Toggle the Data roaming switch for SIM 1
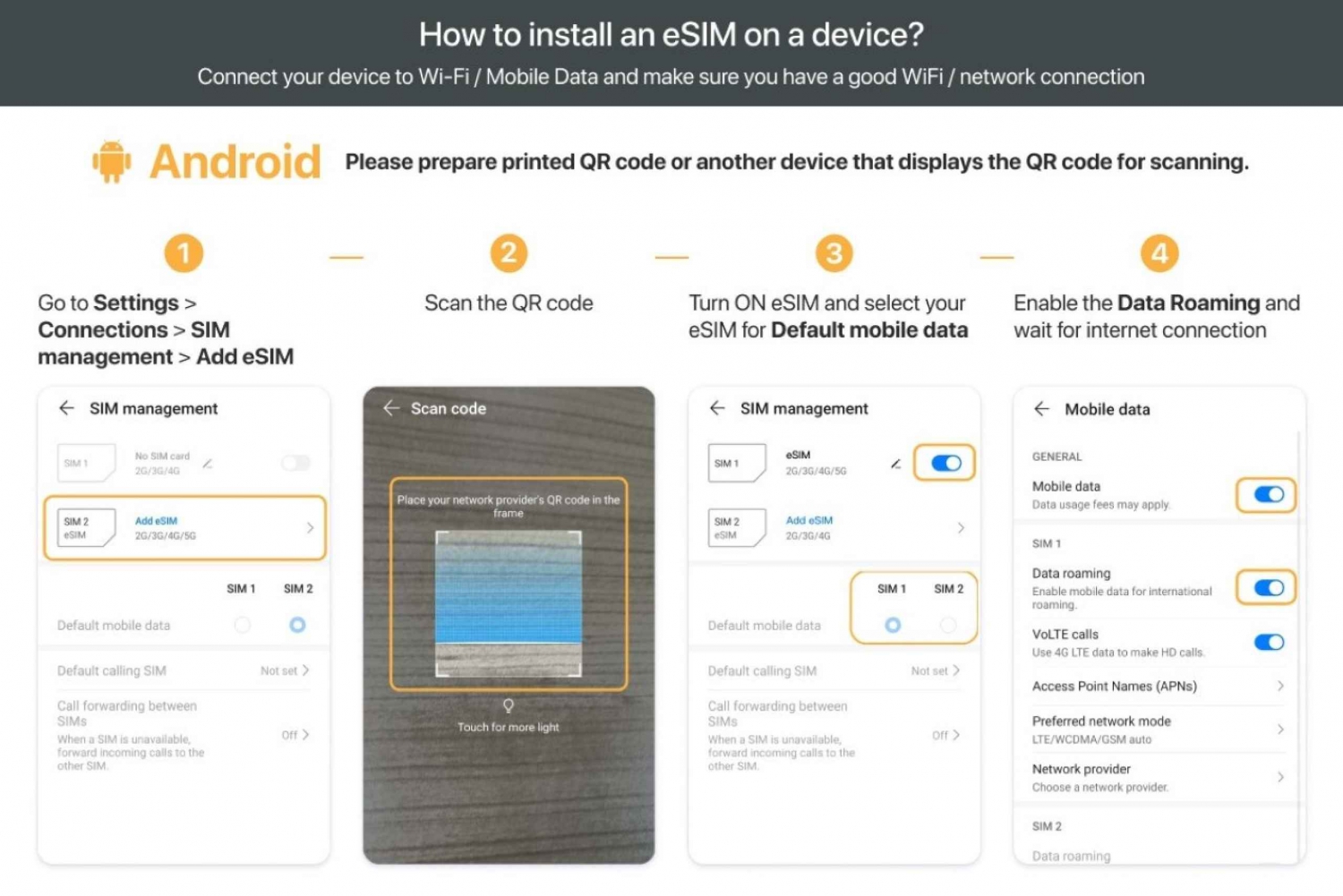This screenshot has width=1343, height=896. (1269, 587)
